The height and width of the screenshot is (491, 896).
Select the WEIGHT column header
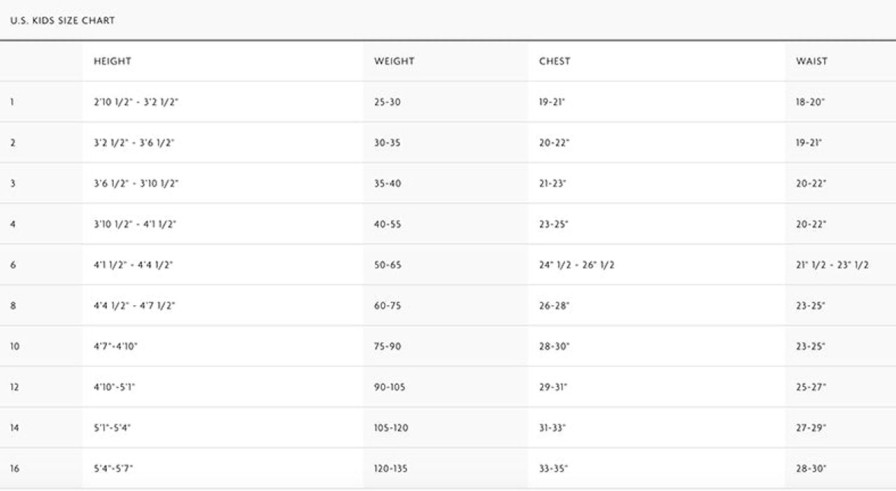(x=394, y=61)
